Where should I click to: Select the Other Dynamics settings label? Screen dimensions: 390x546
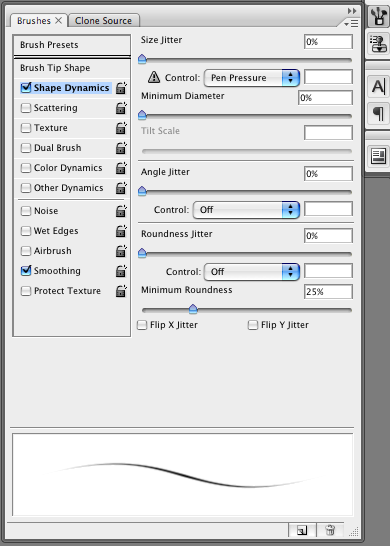point(68,188)
